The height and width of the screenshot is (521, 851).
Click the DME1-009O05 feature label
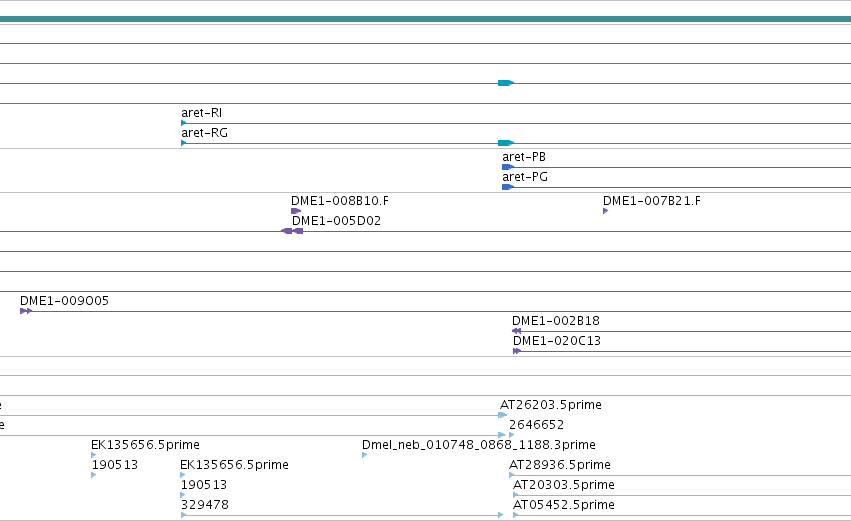pyautogui.click(x=65, y=301)
